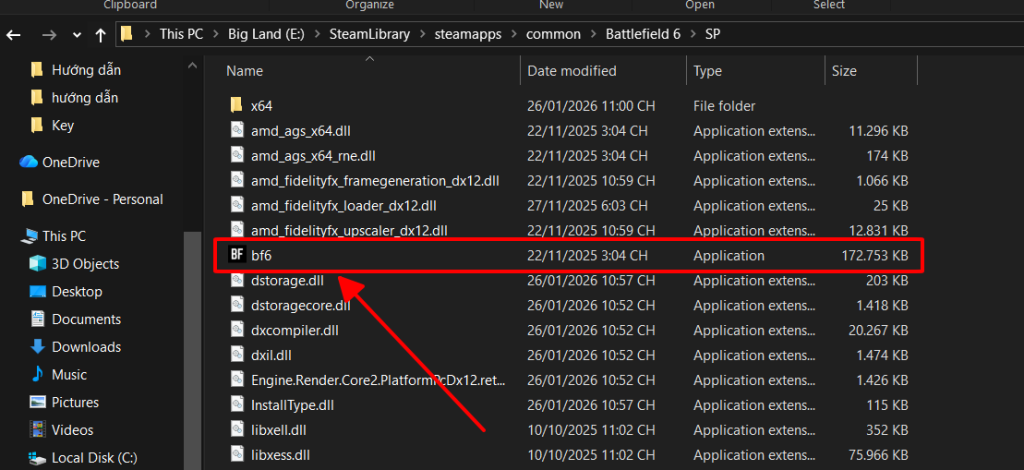Navigate to SteamLibrary breadcrumb
The image size is (1024, 470).
click(370, 34)
